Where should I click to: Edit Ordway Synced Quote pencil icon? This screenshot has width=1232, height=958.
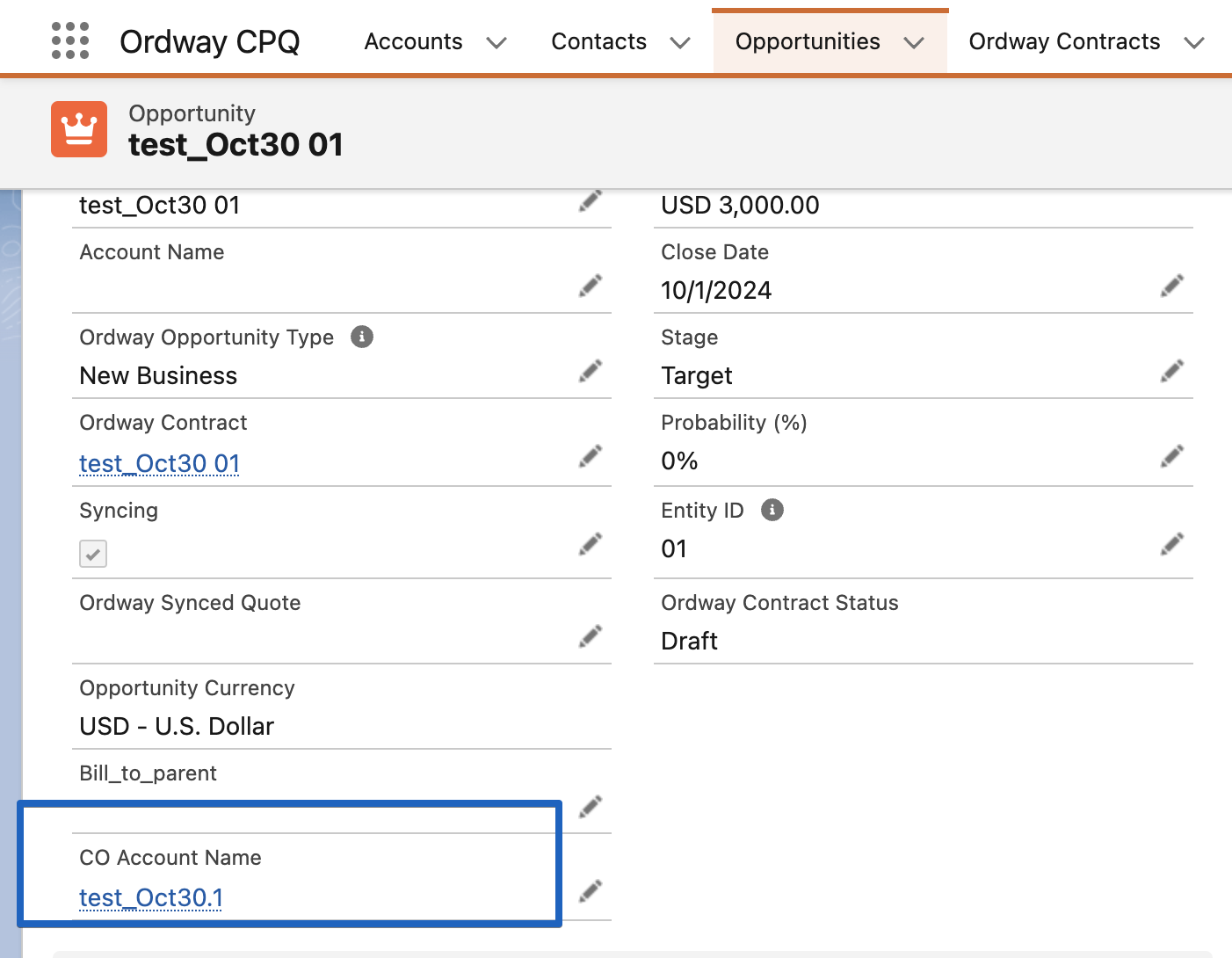[x=591, y=636]
